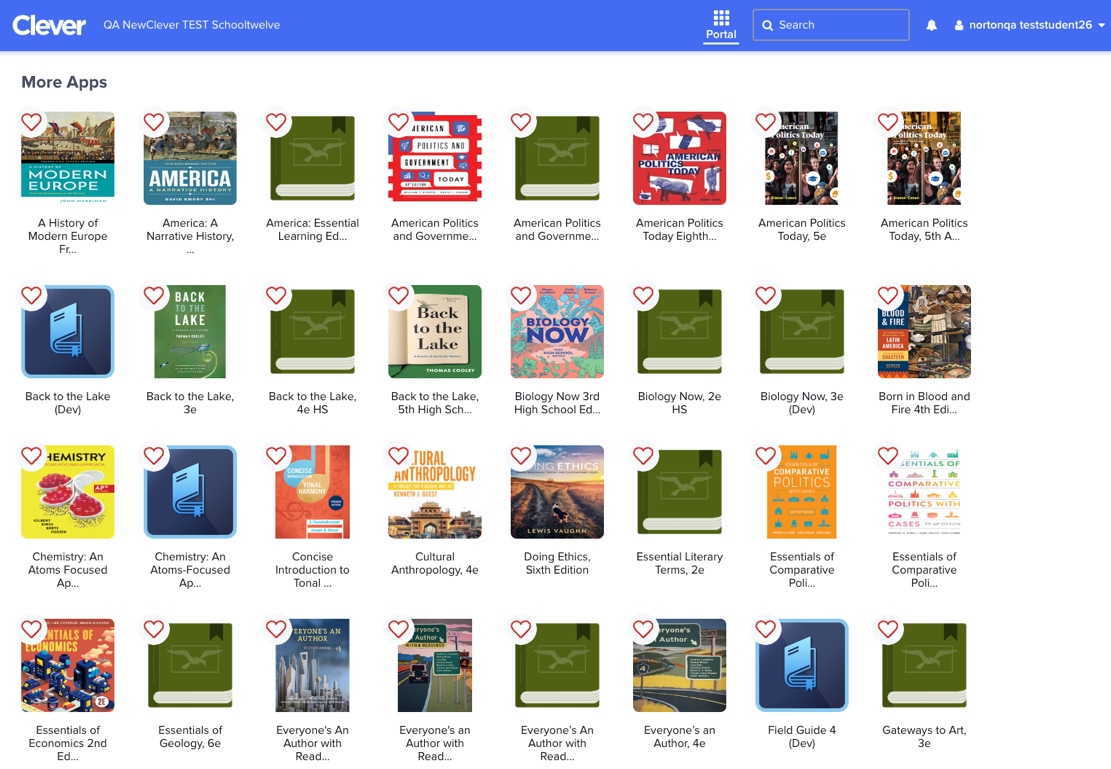The image size is (1111, 769).
Task: Toggle heart on Biology Now 3rd High School
Action: click(x=521, y=296)
